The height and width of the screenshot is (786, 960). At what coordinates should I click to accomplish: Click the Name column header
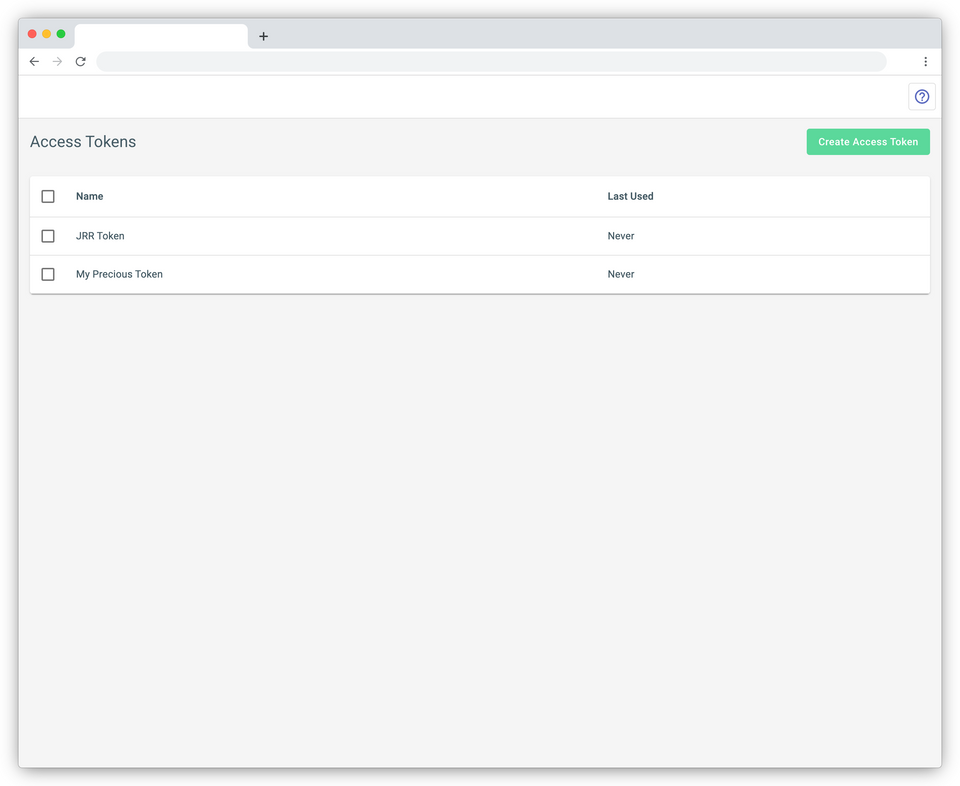[x=89, y=196]
